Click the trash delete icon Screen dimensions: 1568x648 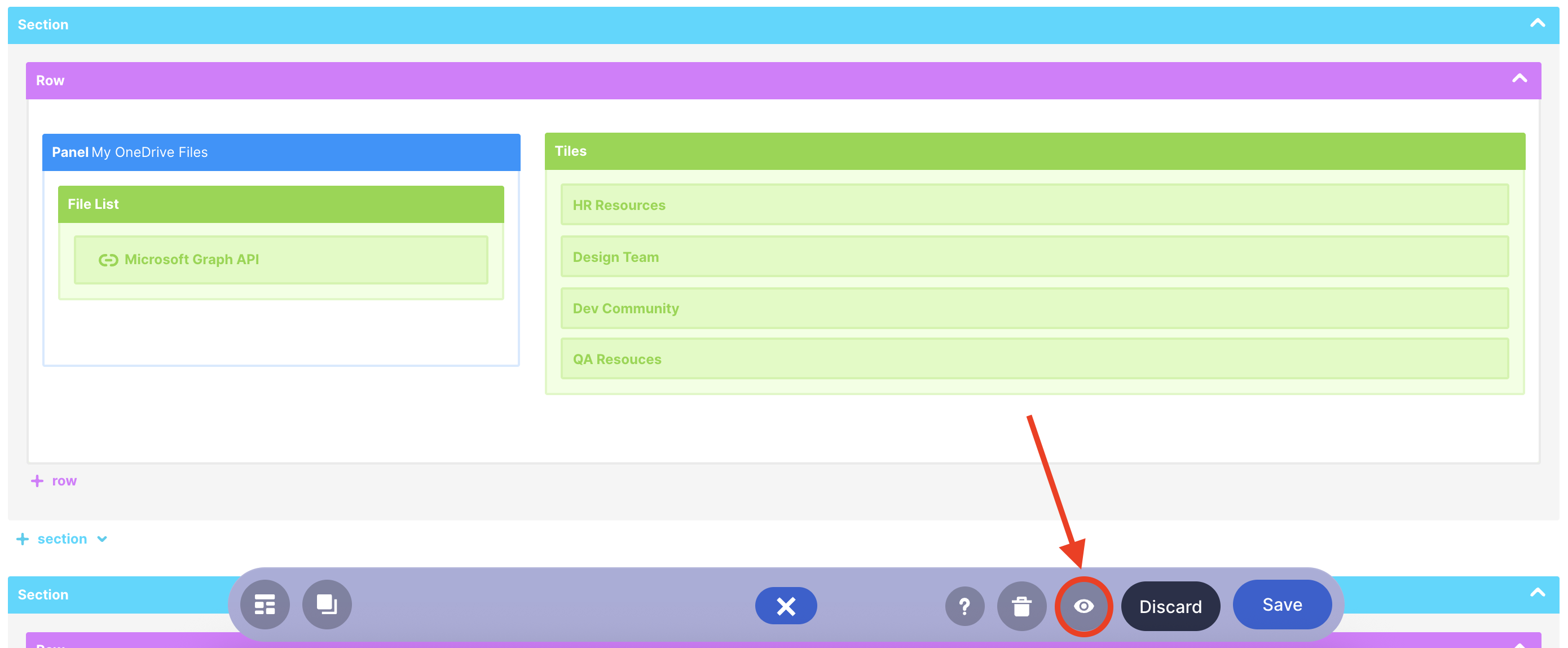click(1021, 605)
